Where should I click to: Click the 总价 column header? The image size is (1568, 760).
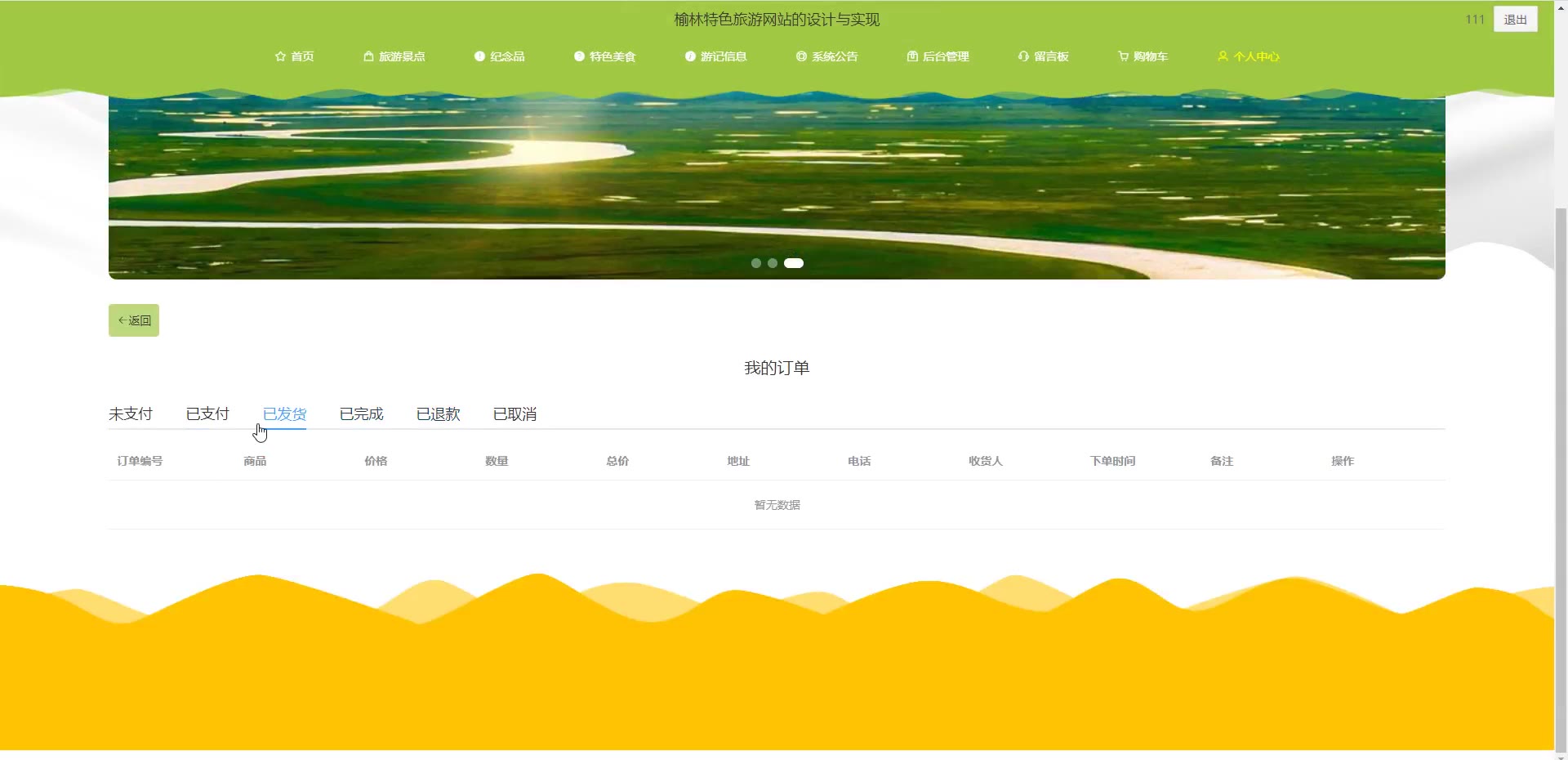click(617, 461)
